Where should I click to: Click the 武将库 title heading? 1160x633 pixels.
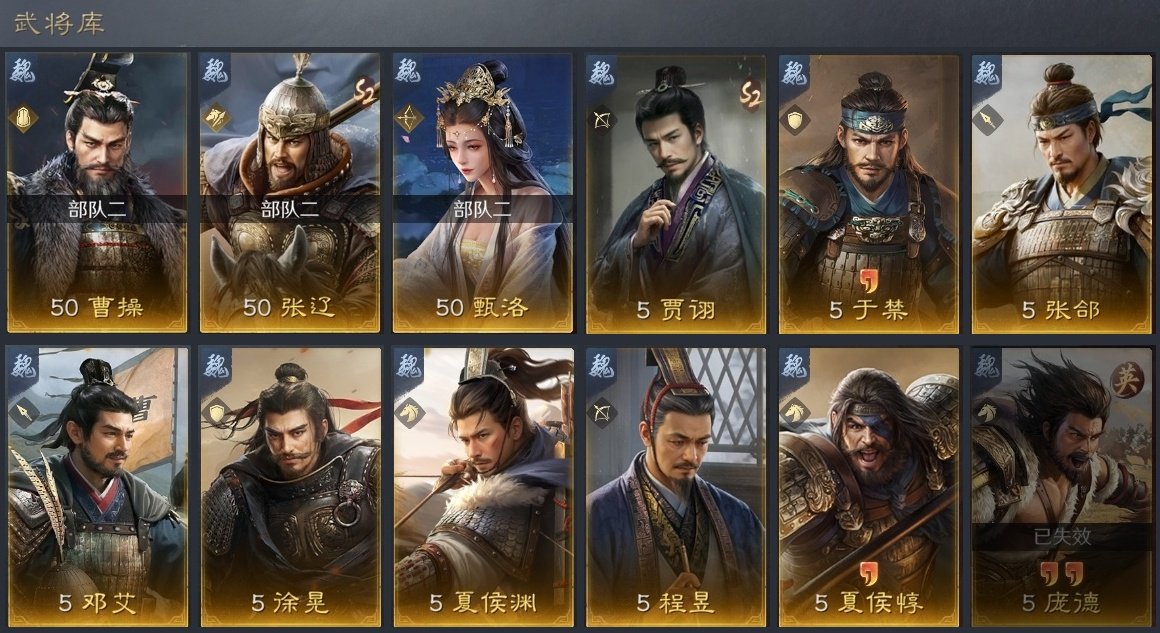[x=59, y=24]
